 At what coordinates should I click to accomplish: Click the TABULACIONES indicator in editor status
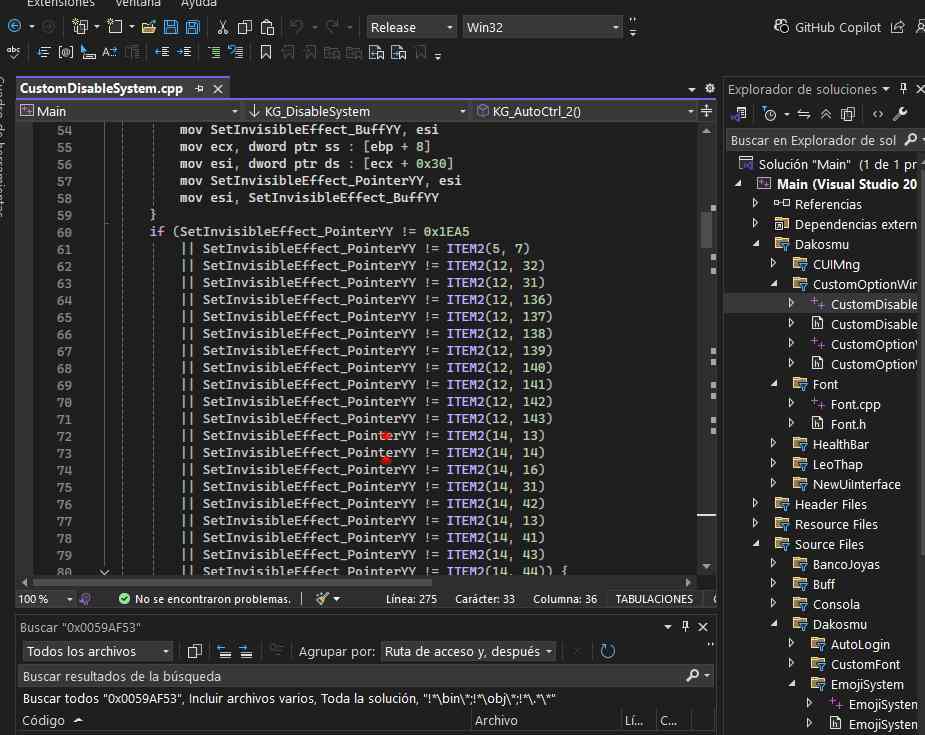pyautogui.click(x=654, y=599)
